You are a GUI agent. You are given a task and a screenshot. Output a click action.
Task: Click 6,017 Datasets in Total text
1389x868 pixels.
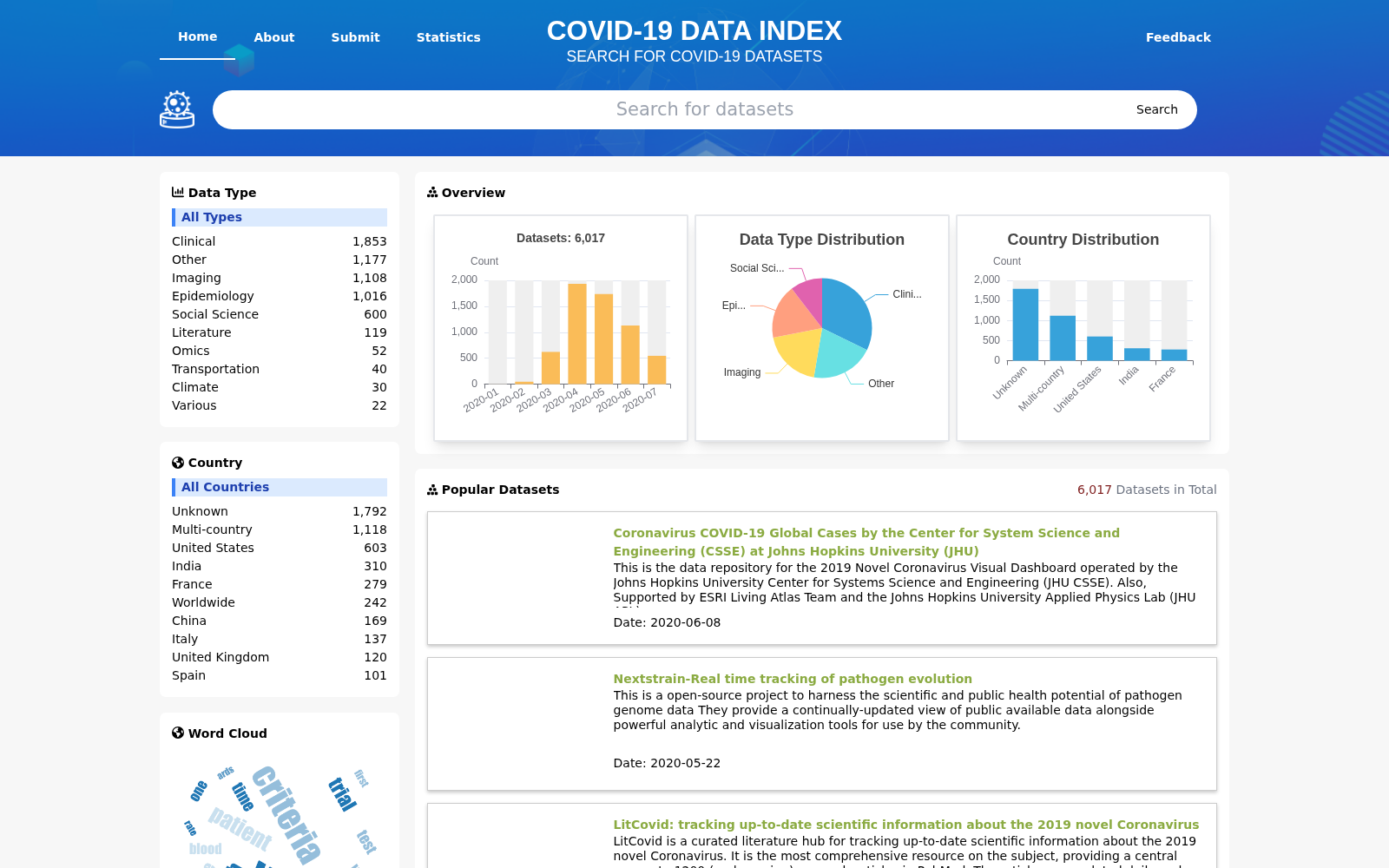pyautogui.click(x=1147, y=490)
